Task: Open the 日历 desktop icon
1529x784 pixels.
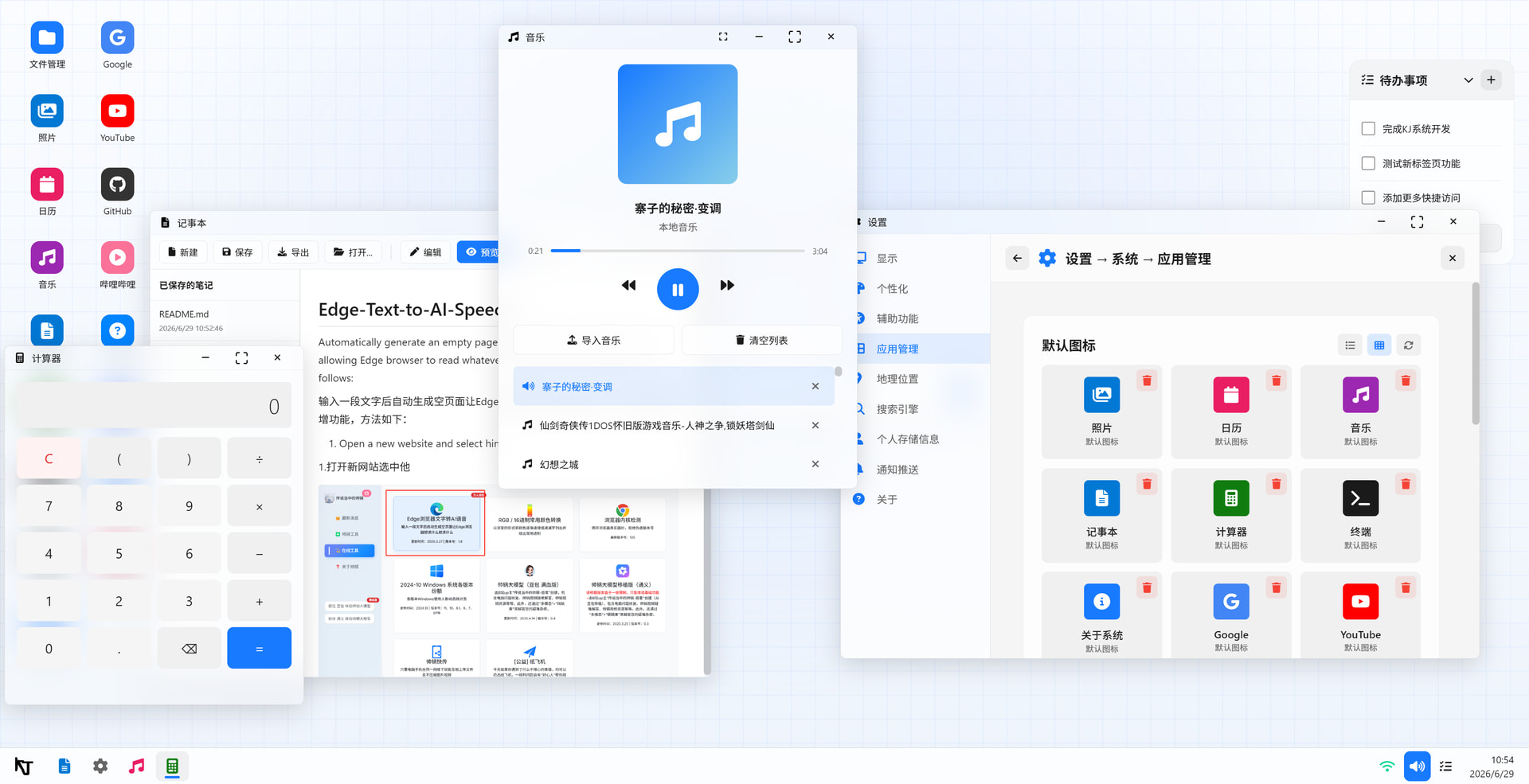Action: [x=47, y=192]
